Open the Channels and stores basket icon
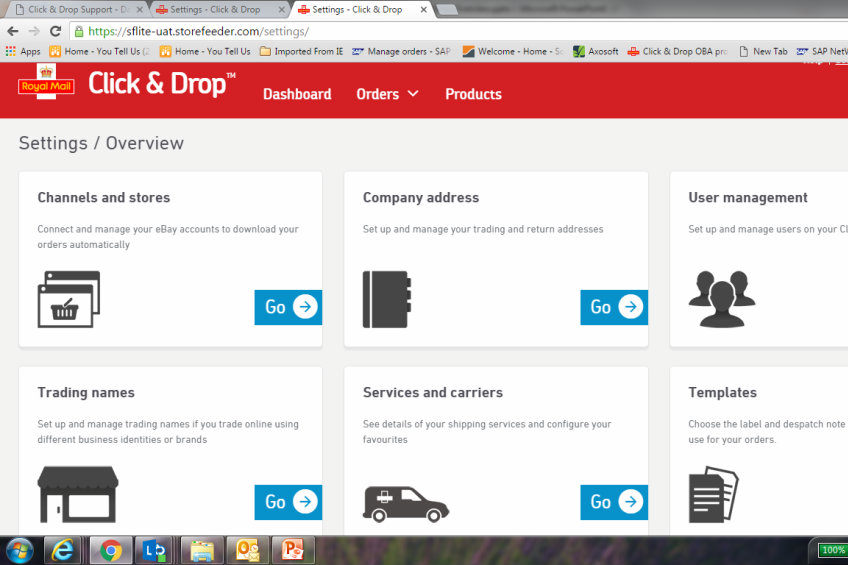Screen dimensions: 848x565 tap(69, 299)
